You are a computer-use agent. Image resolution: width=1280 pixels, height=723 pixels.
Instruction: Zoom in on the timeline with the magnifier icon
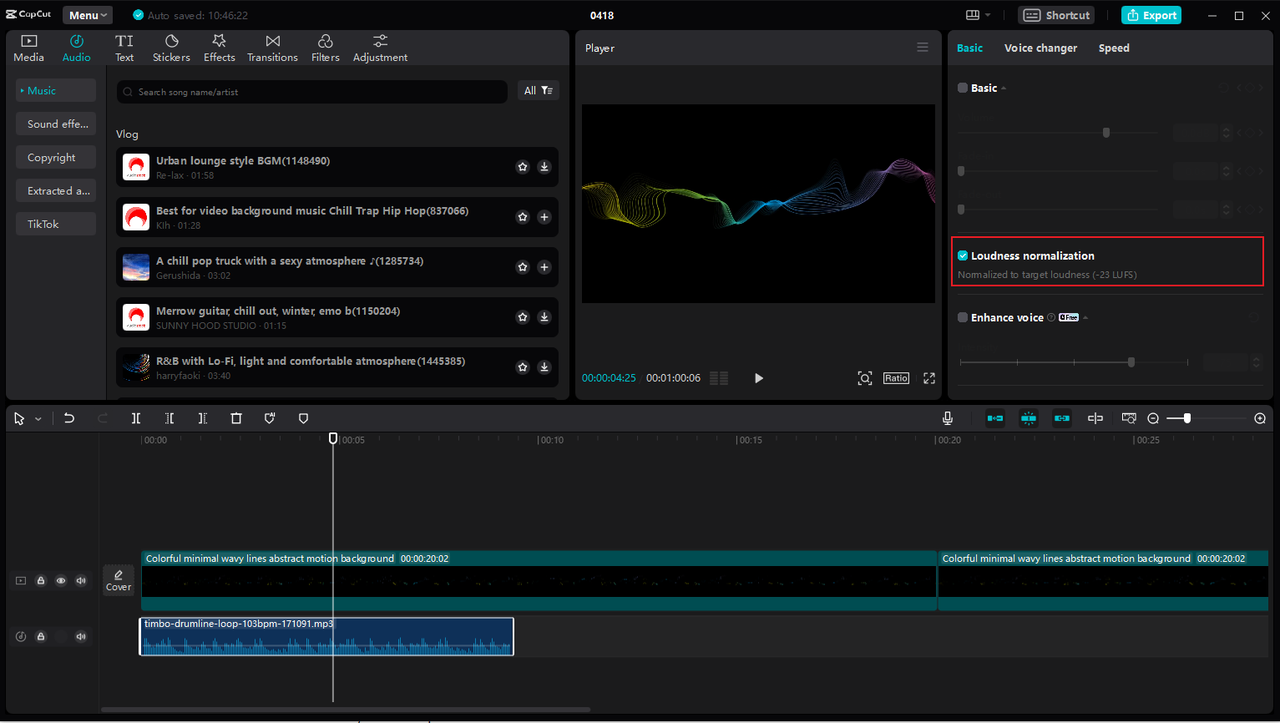click(1261, 418)
